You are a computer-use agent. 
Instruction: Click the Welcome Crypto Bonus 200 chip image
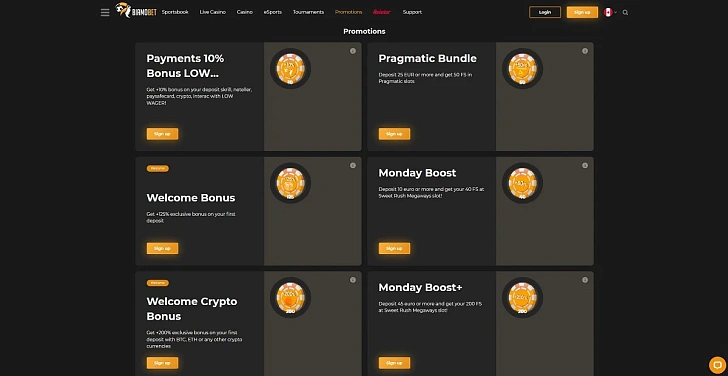click(x=291, y=298)
